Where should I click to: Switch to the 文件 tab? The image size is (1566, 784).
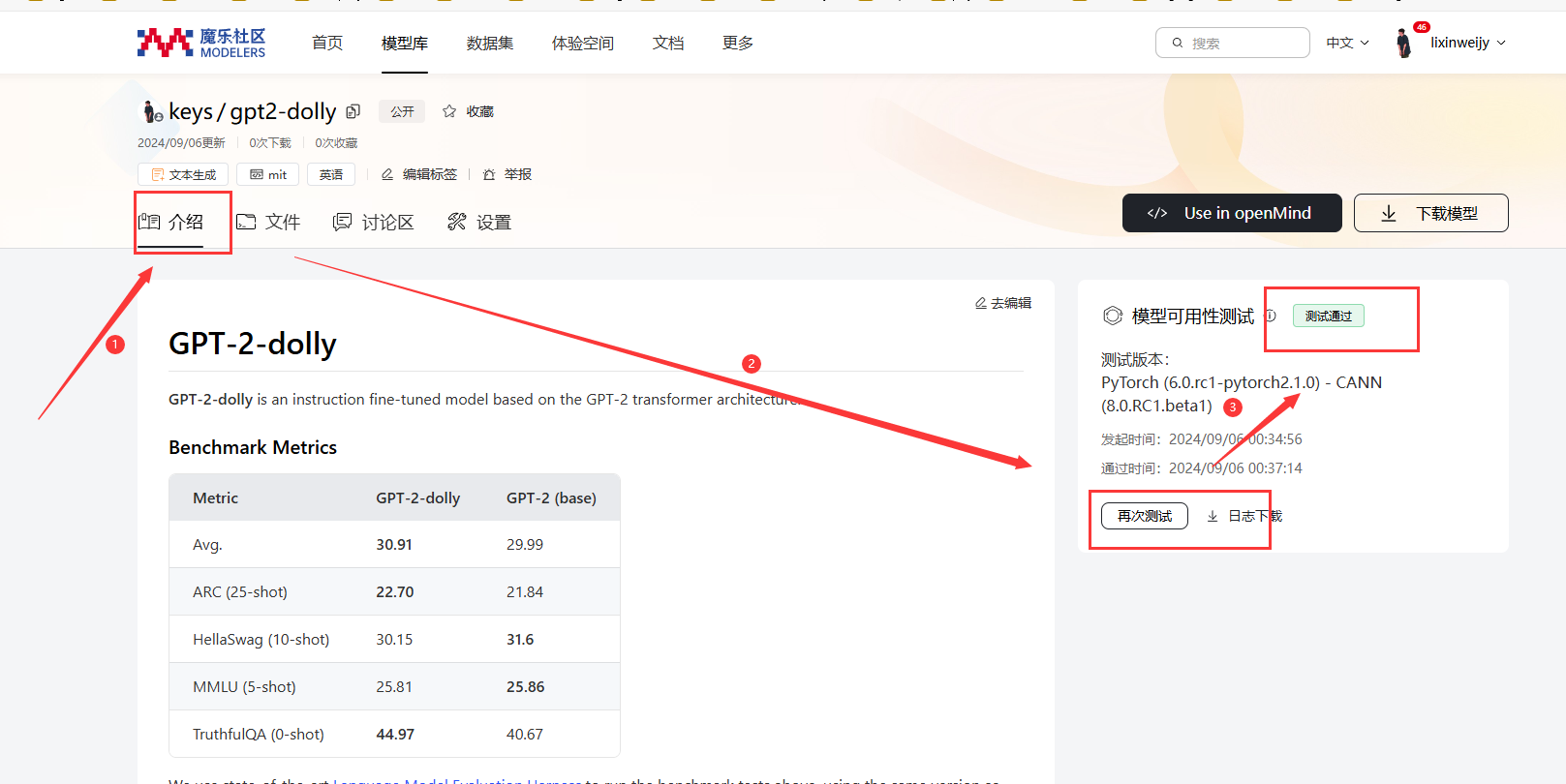click(269, 222)
